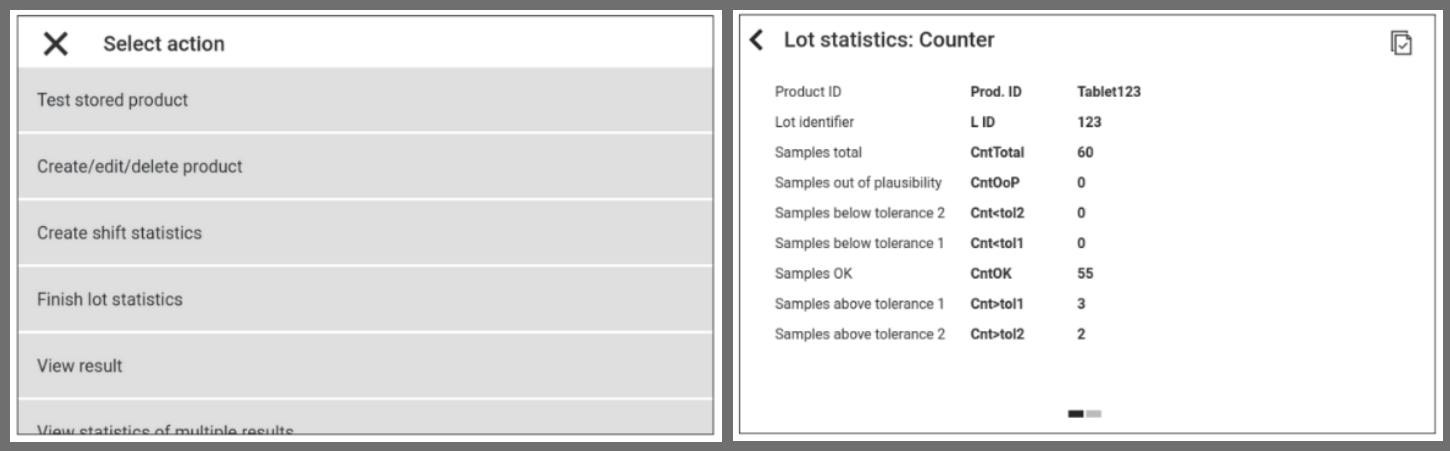Select Finish lot statistics

click(365, 299)
